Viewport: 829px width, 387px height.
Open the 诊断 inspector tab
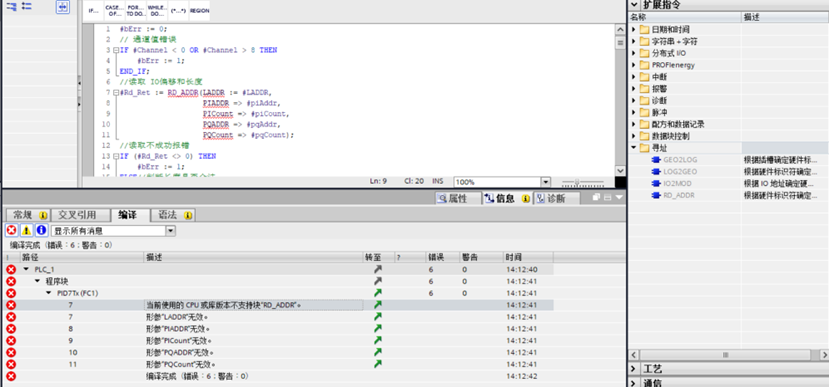click(556, 199)
